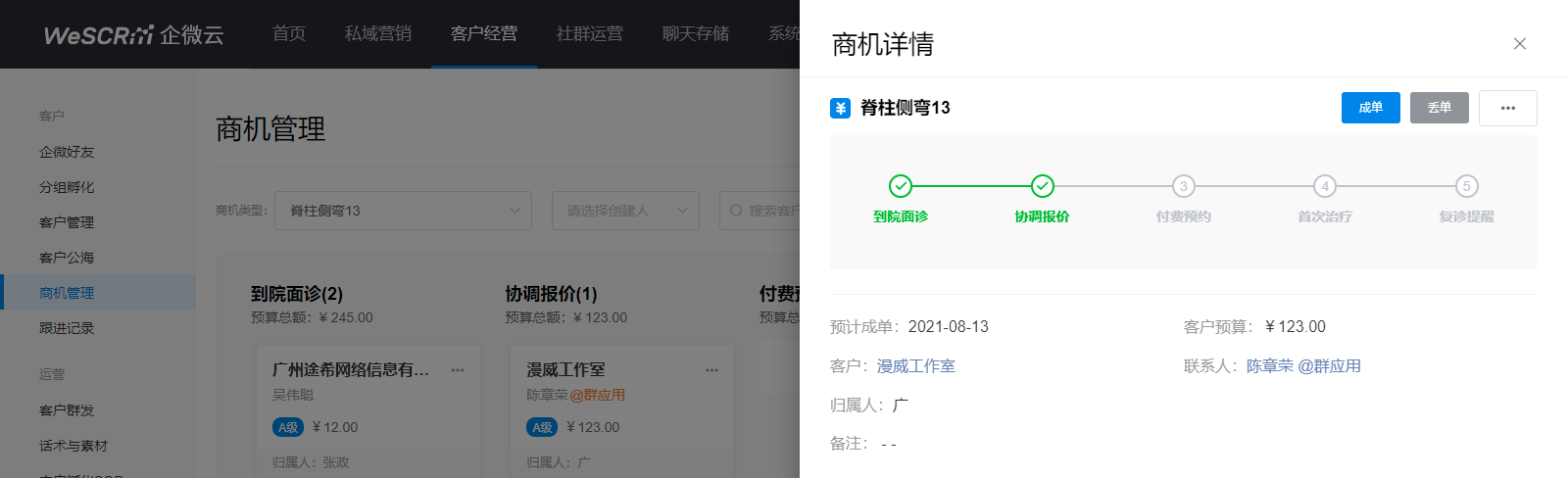
Task: Open the 漫威工作室 card title
Action: point(565,370)
